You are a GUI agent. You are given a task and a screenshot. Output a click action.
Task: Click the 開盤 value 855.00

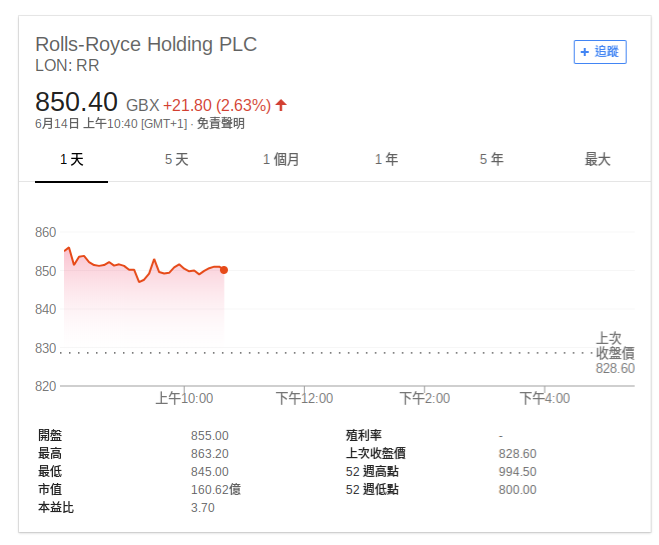pyautogui.click(x=209, y=436)
